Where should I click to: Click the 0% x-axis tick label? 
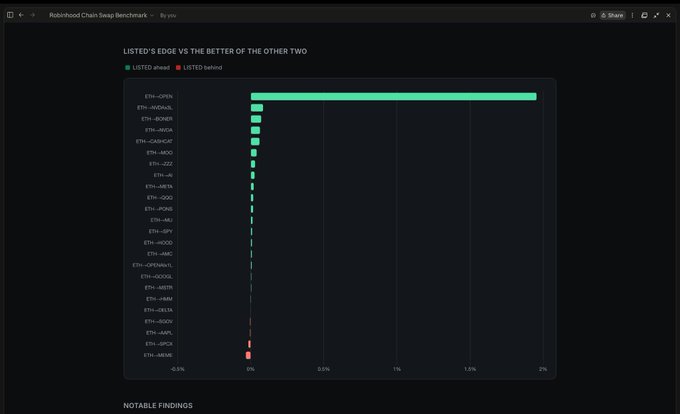(x=251, y=369)
